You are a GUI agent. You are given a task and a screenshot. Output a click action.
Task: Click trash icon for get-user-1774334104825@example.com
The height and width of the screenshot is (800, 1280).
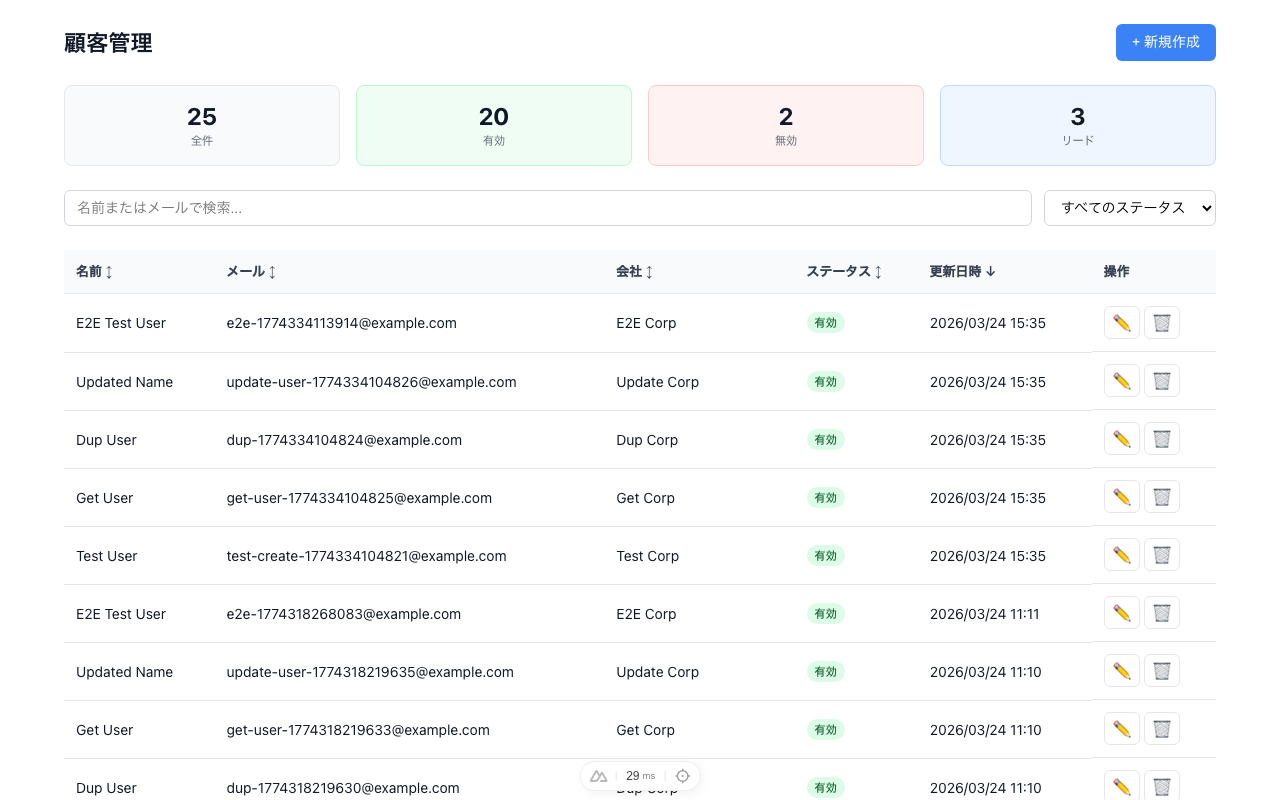click(x=1161, y=497)
